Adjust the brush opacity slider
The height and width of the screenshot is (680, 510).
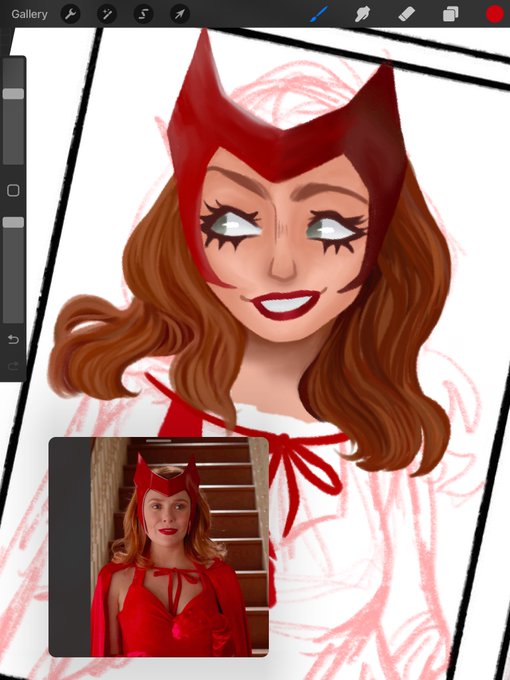pos(13,270)
